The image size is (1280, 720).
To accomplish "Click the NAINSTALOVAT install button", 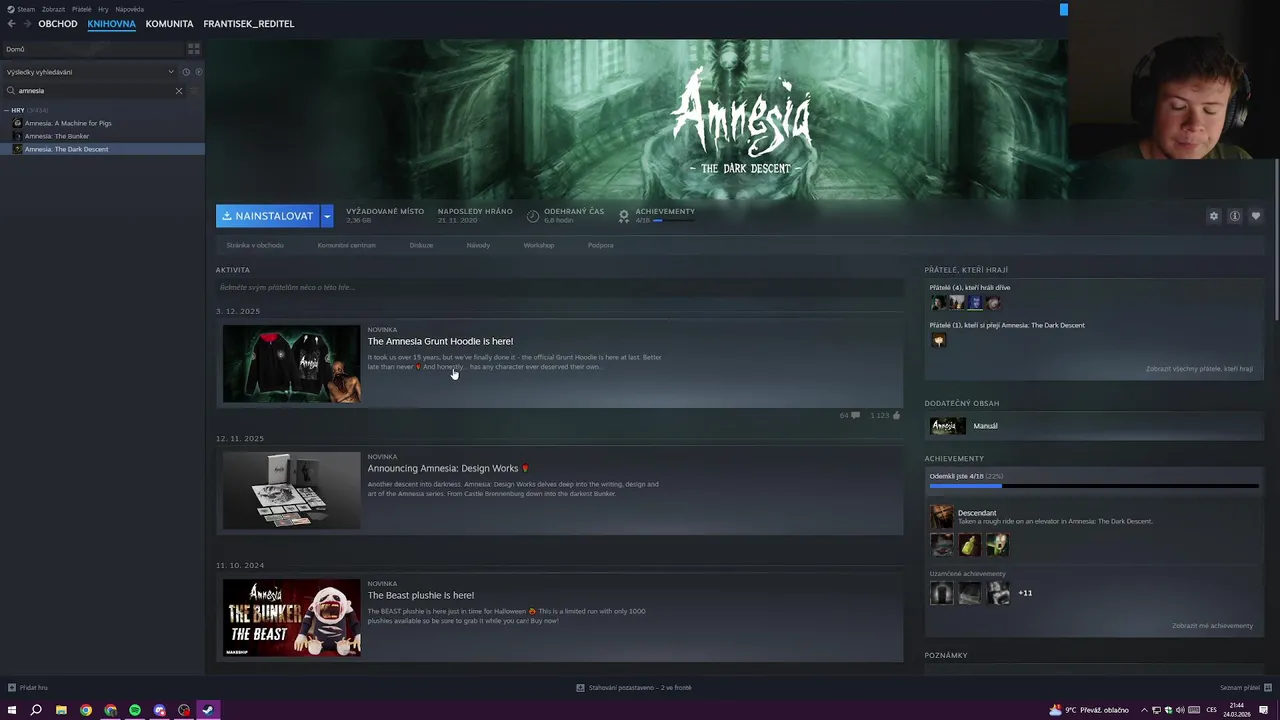I will tap(268, 216).
